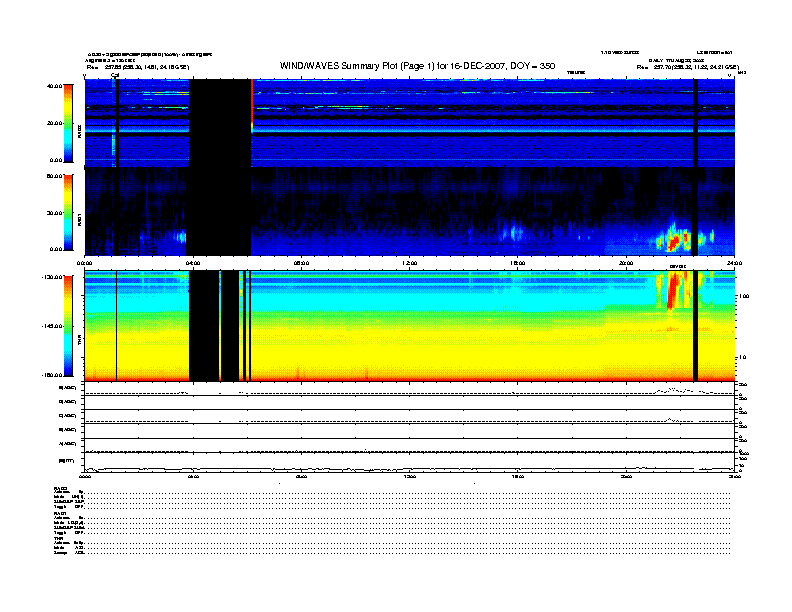Click the 12:00 tick label under RAD1 panel
This screenshot has height=612, width=792.
410,263
